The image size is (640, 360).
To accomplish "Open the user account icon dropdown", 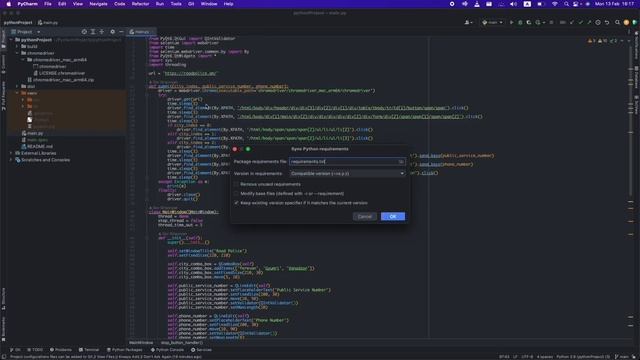I will [x=469, y=22].
